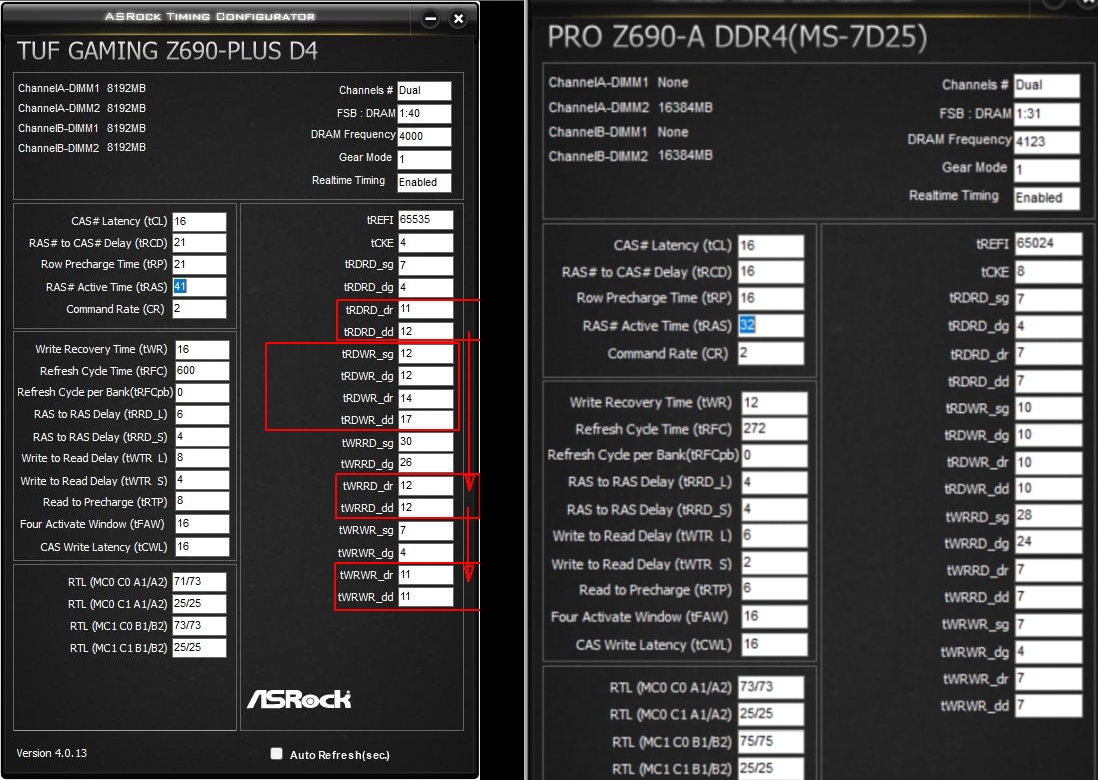1098x780 pixels.
Task: Click tWRWR_dd field showing 11 in TUF window
Action: point(426,597)
